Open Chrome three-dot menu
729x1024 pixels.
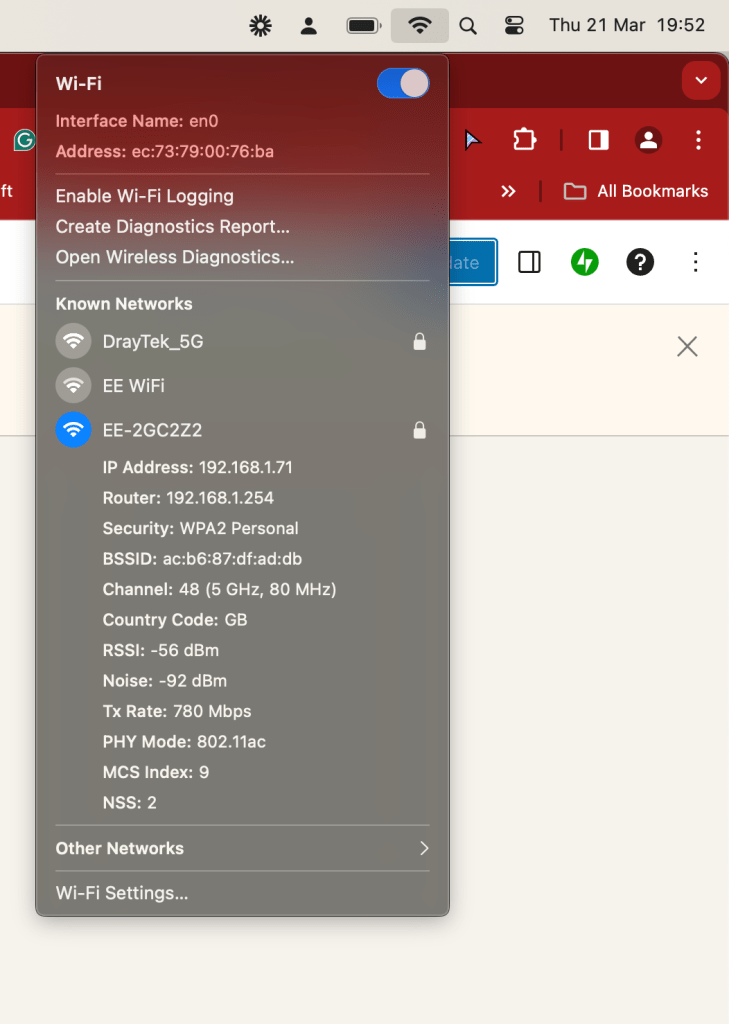coord(698,140)
